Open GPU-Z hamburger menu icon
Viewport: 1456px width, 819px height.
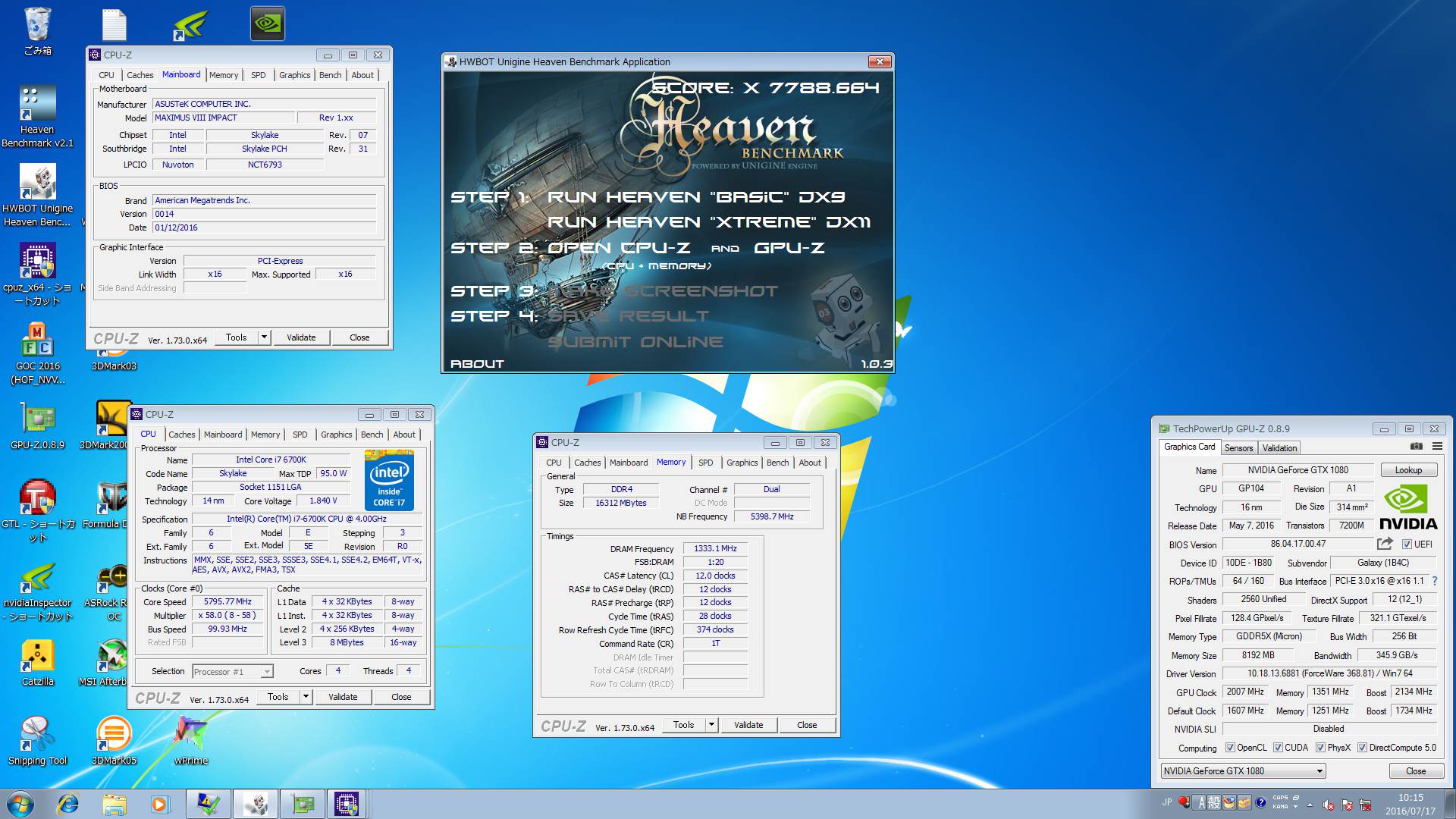tap(1437, 447)
